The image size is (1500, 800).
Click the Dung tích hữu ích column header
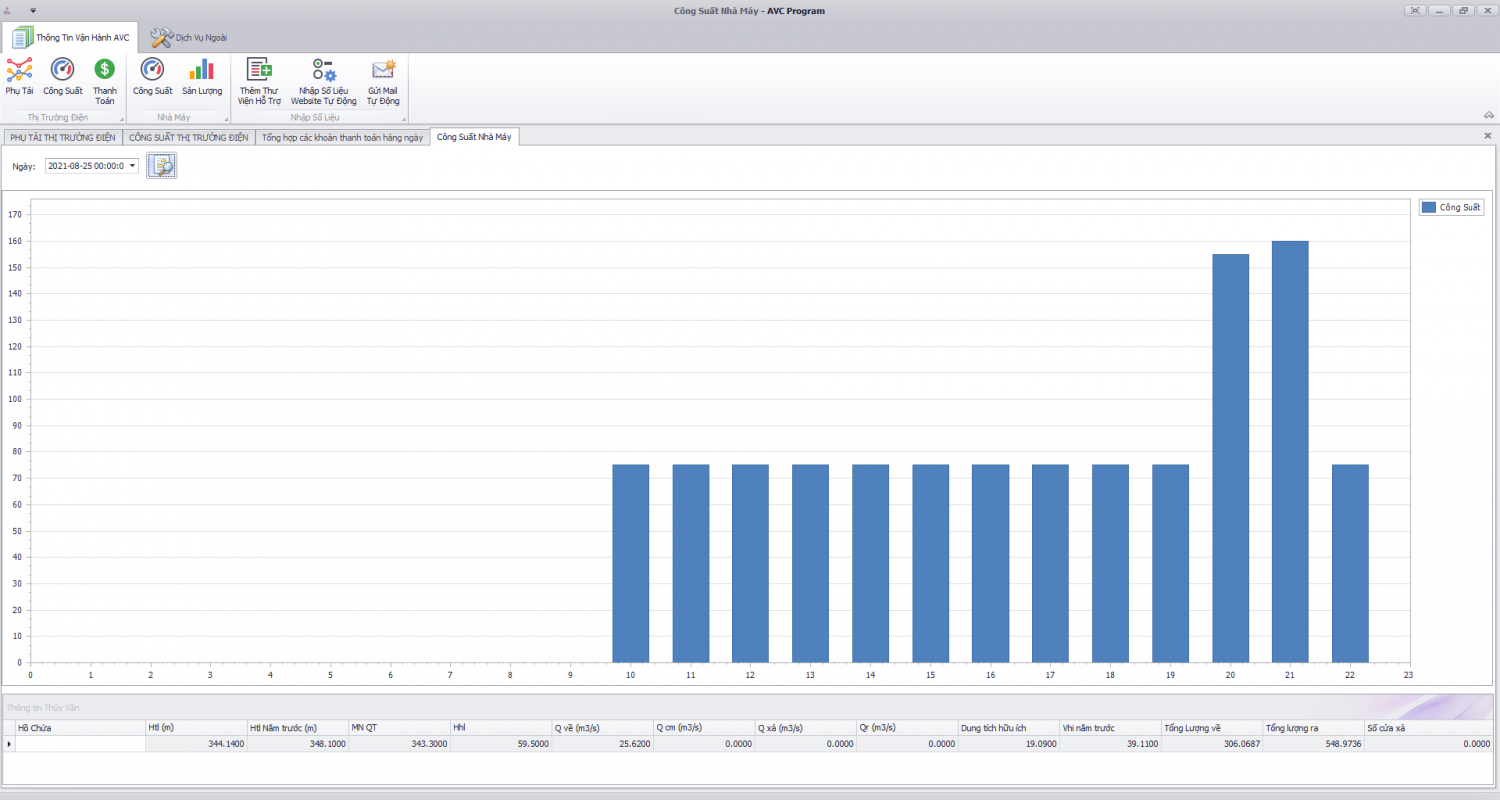(1008, 728)
